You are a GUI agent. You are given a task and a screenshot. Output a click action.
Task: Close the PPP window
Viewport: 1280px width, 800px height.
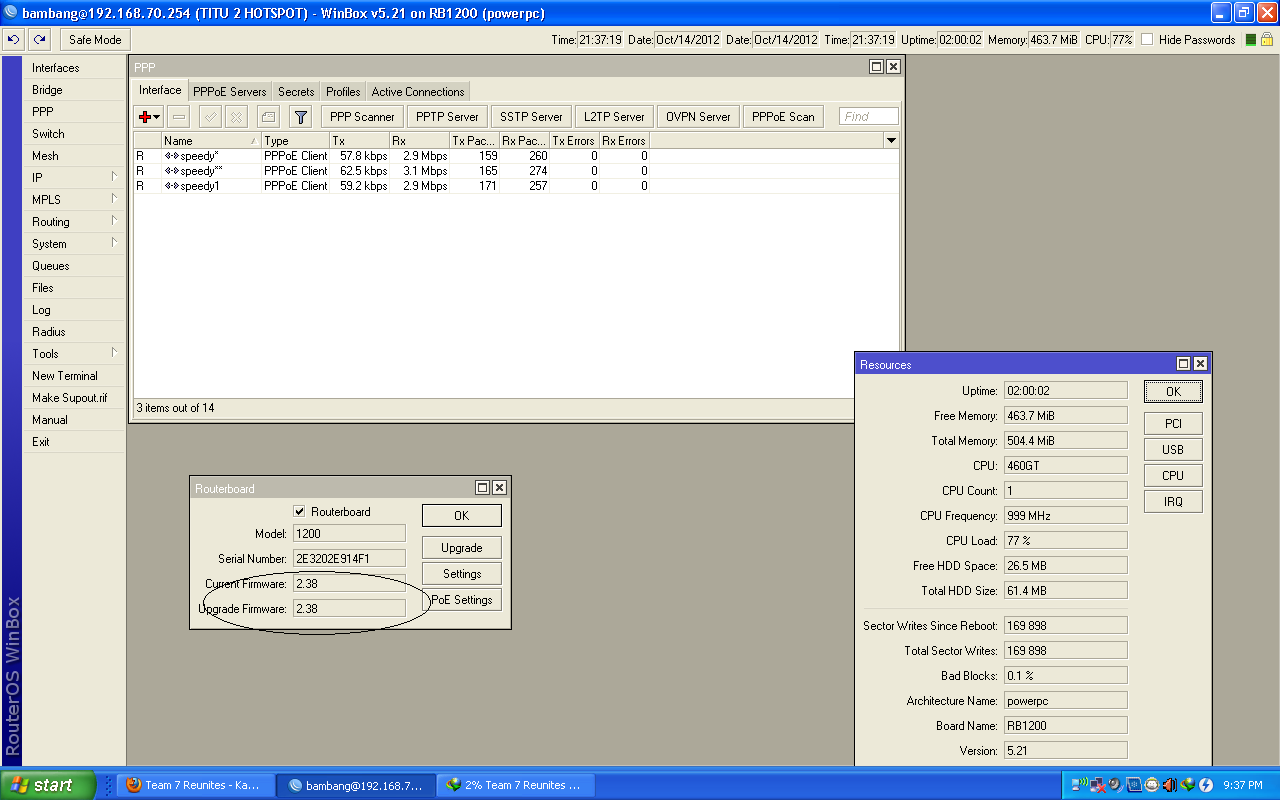click(893, 66)
